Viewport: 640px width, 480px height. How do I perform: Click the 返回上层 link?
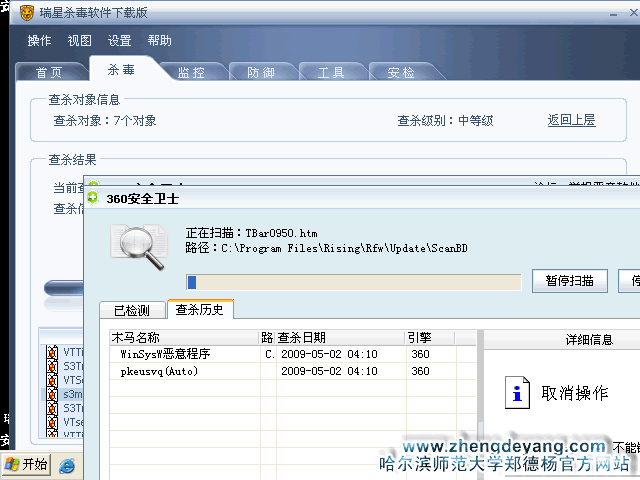(x=571, y=120)
